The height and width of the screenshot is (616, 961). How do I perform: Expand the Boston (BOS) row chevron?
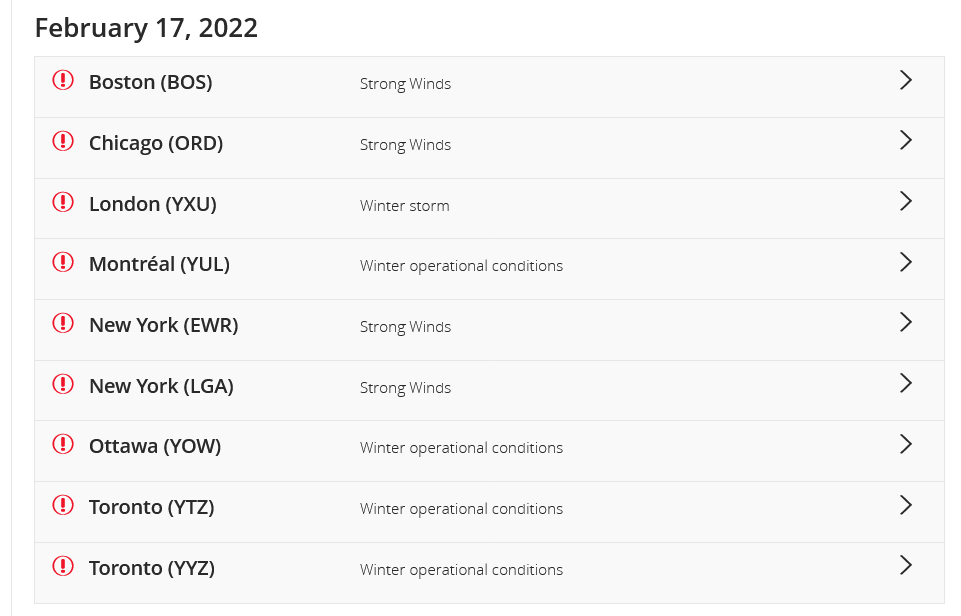[x=906, y=80]
